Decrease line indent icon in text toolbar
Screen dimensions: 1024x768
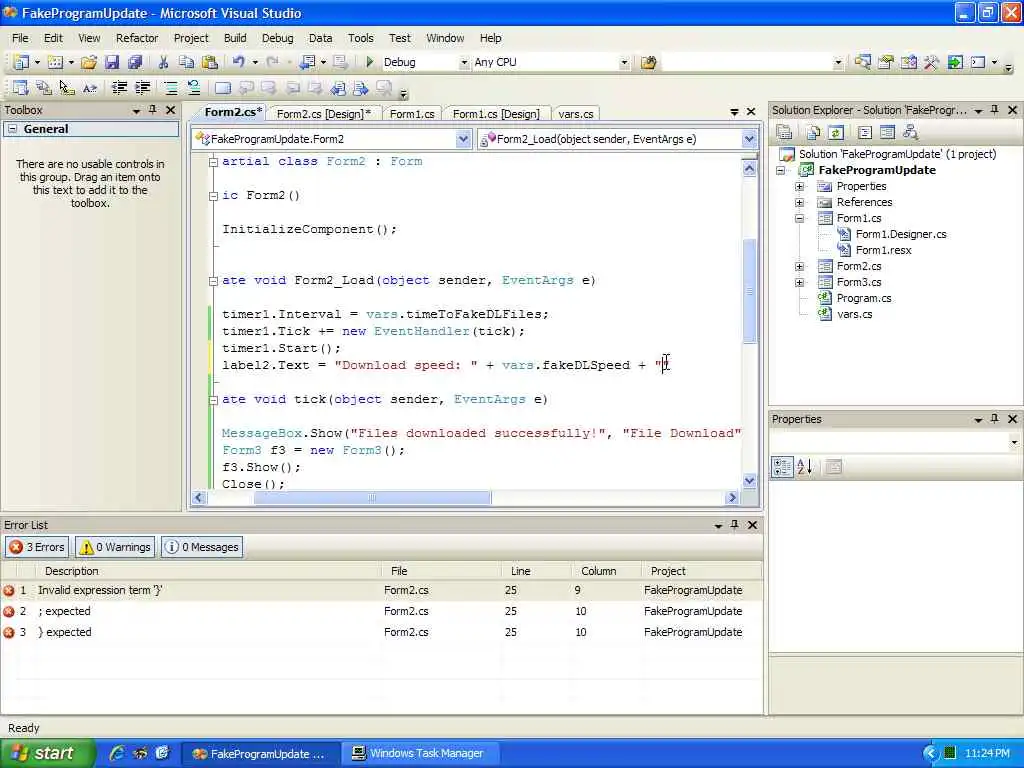coord(120,88)
